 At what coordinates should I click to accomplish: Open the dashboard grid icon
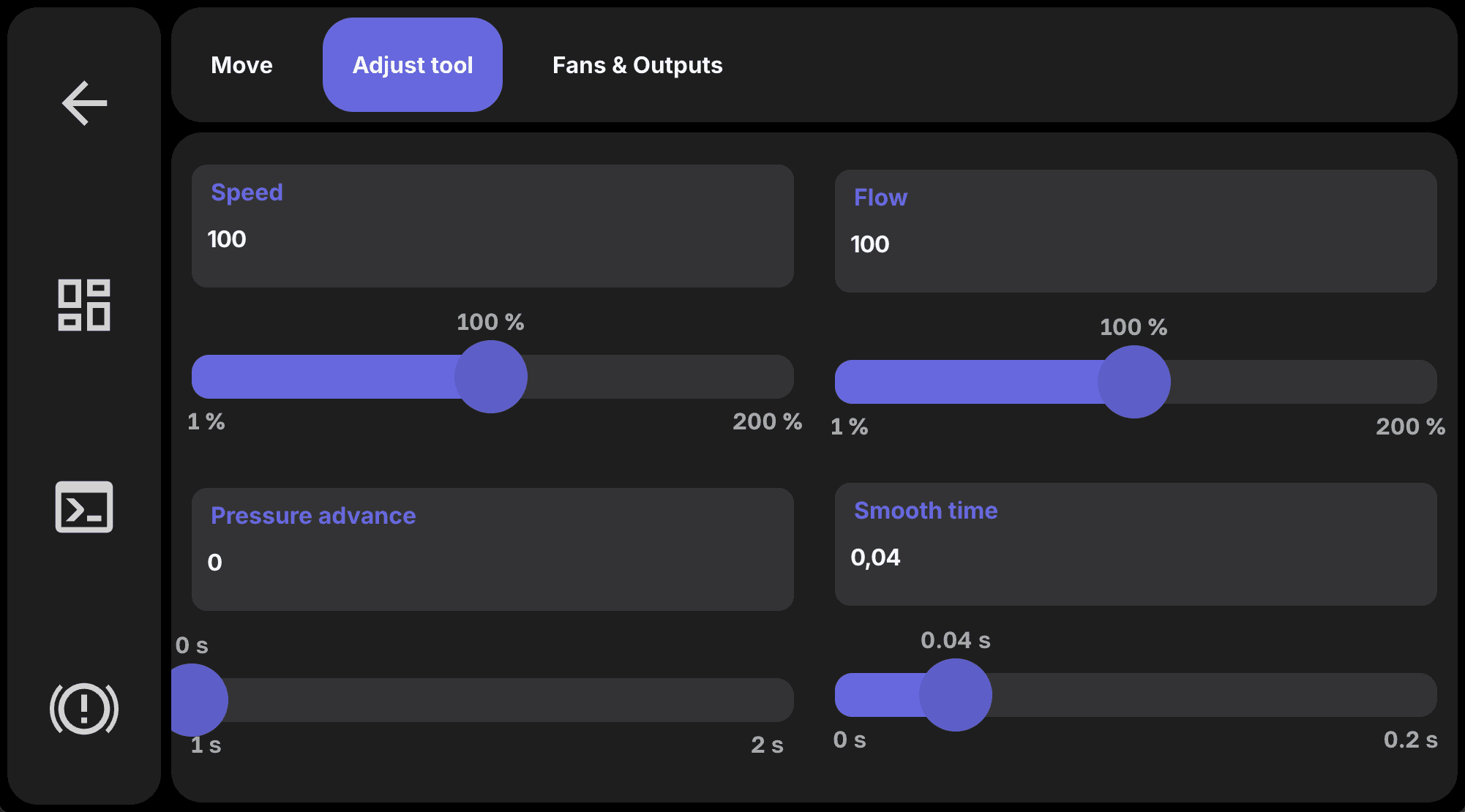84,305
